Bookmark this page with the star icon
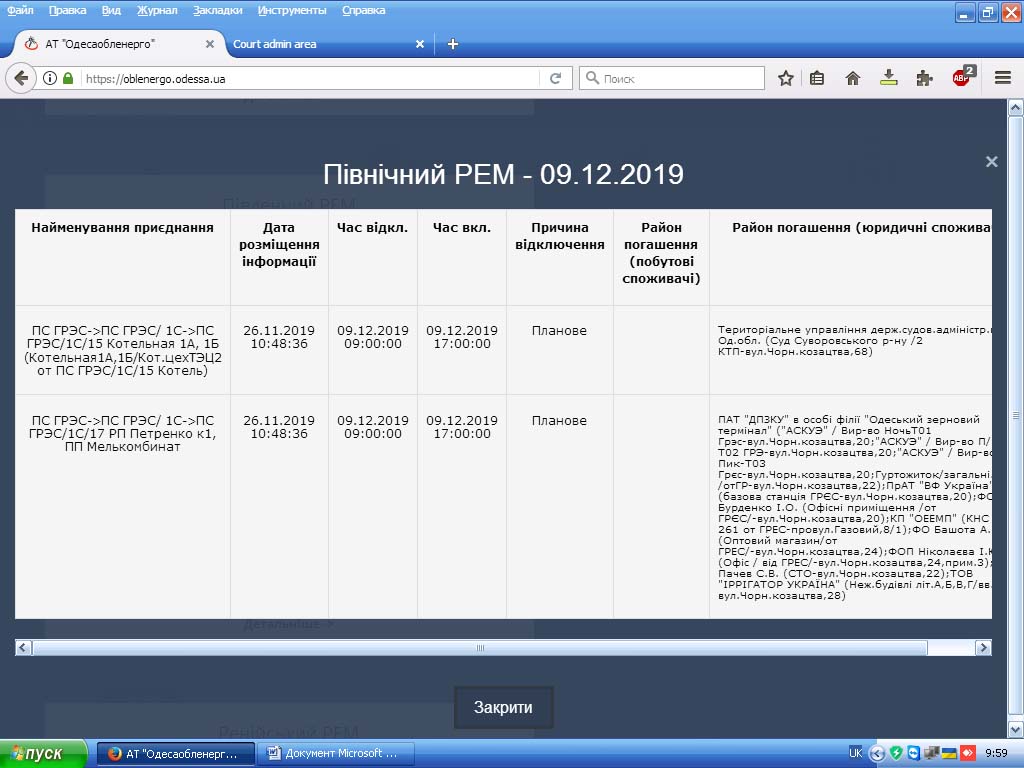The height and width of the screenshot is (768, 1024). 786,78
